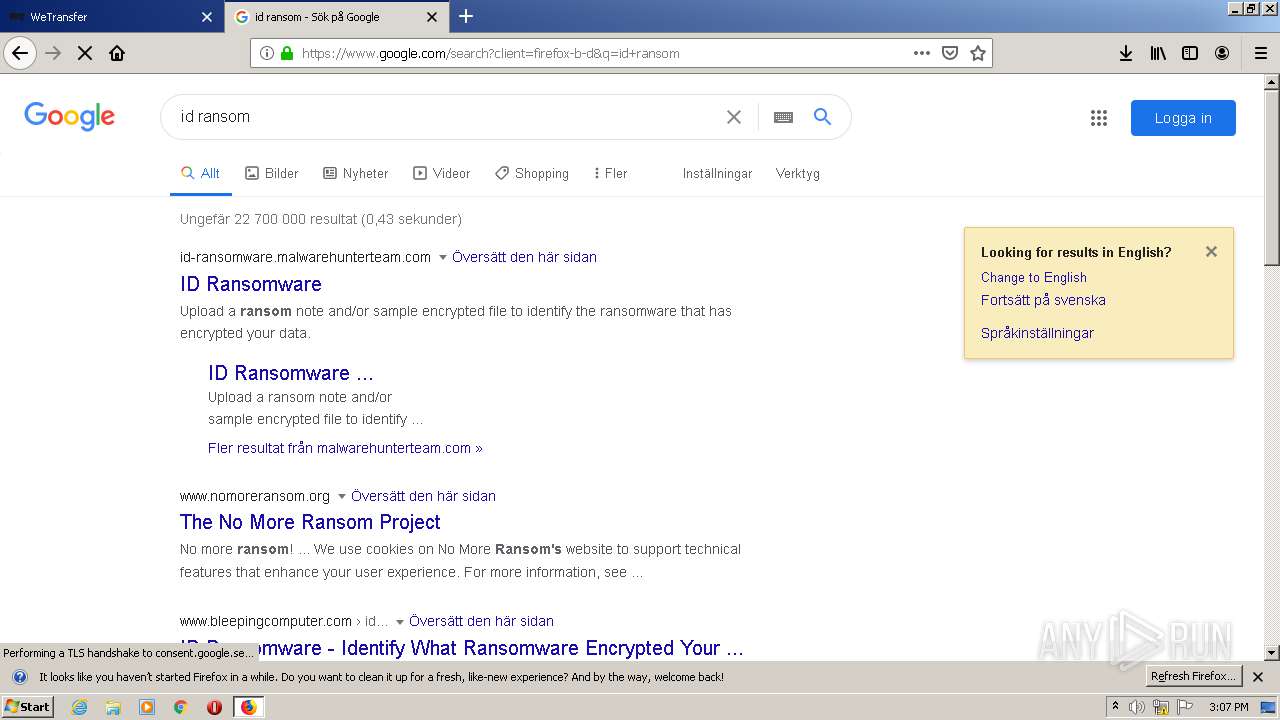Translate the malwarehunterteam result page
1280x720 pixels.
[x=524, y=257]
